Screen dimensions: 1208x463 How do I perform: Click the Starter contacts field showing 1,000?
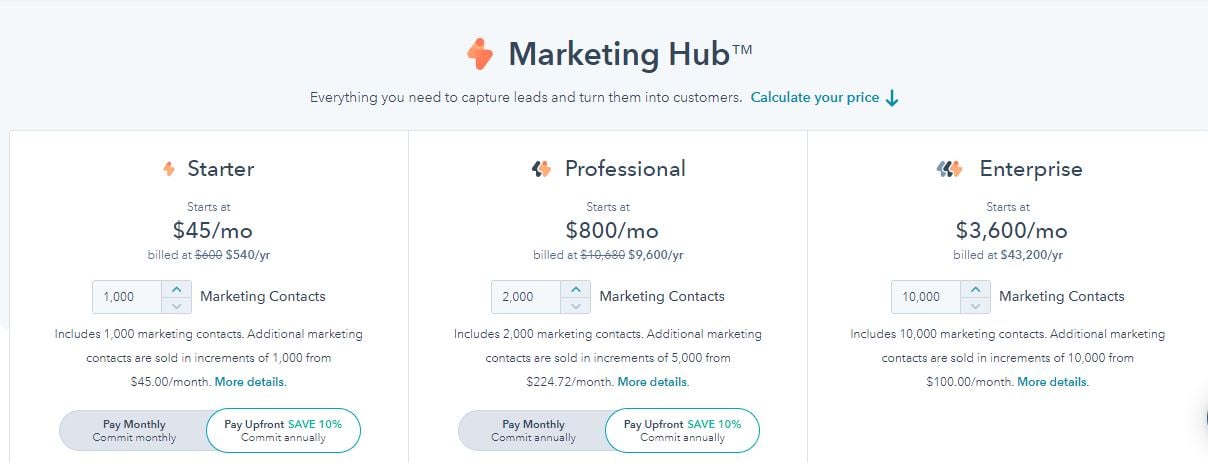tap(127, 297)
